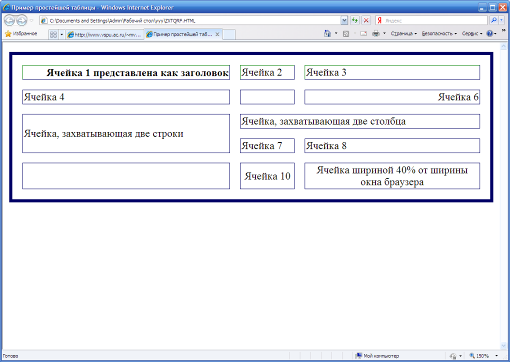Open the Безопасность dropdown menu
This screenshot has width=510, height=362.
[x=439, y=33]
